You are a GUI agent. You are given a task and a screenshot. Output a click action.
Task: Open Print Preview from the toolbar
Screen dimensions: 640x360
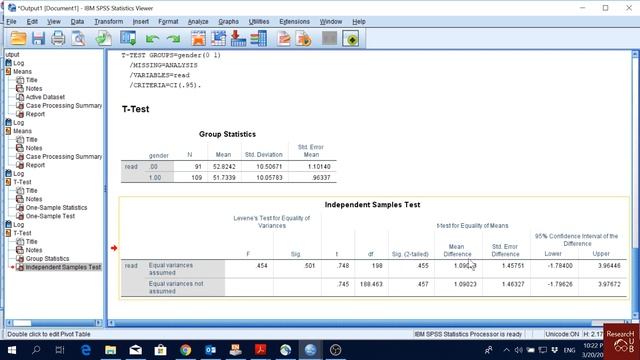78,39
